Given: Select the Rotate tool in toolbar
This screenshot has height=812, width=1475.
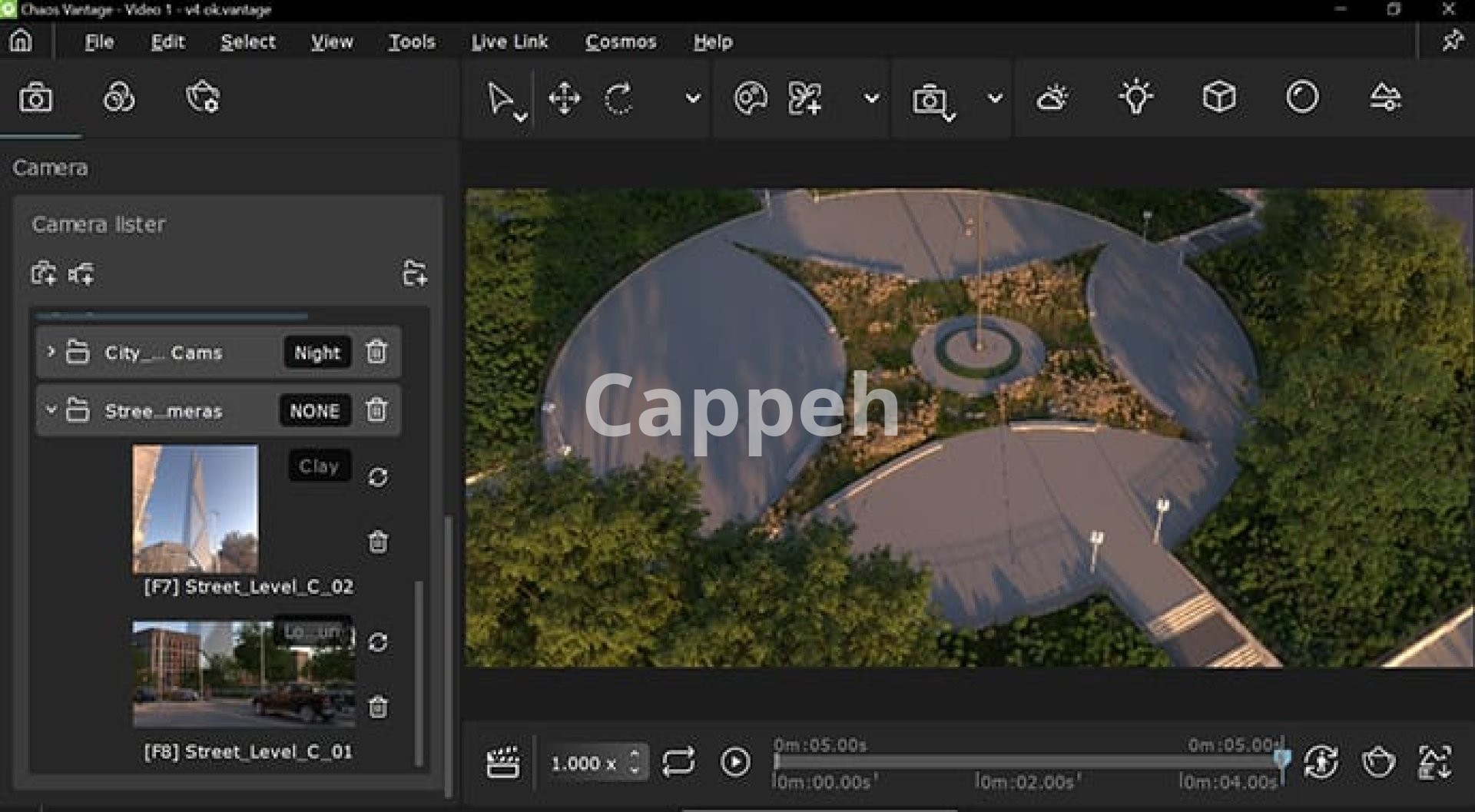Looking at the screenshot, I should click(x=618, y=99).
